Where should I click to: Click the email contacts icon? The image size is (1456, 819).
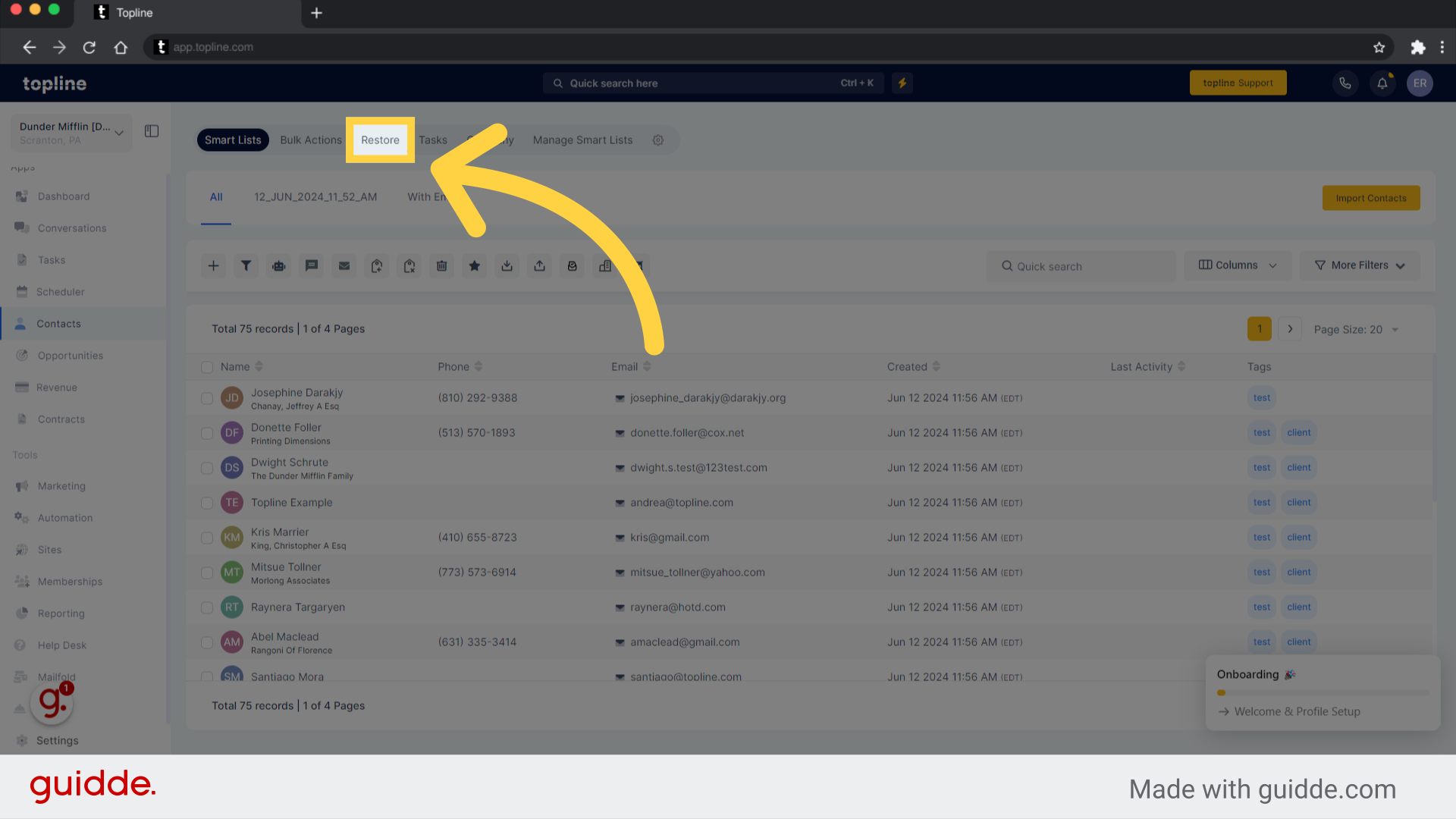(344, 266)
